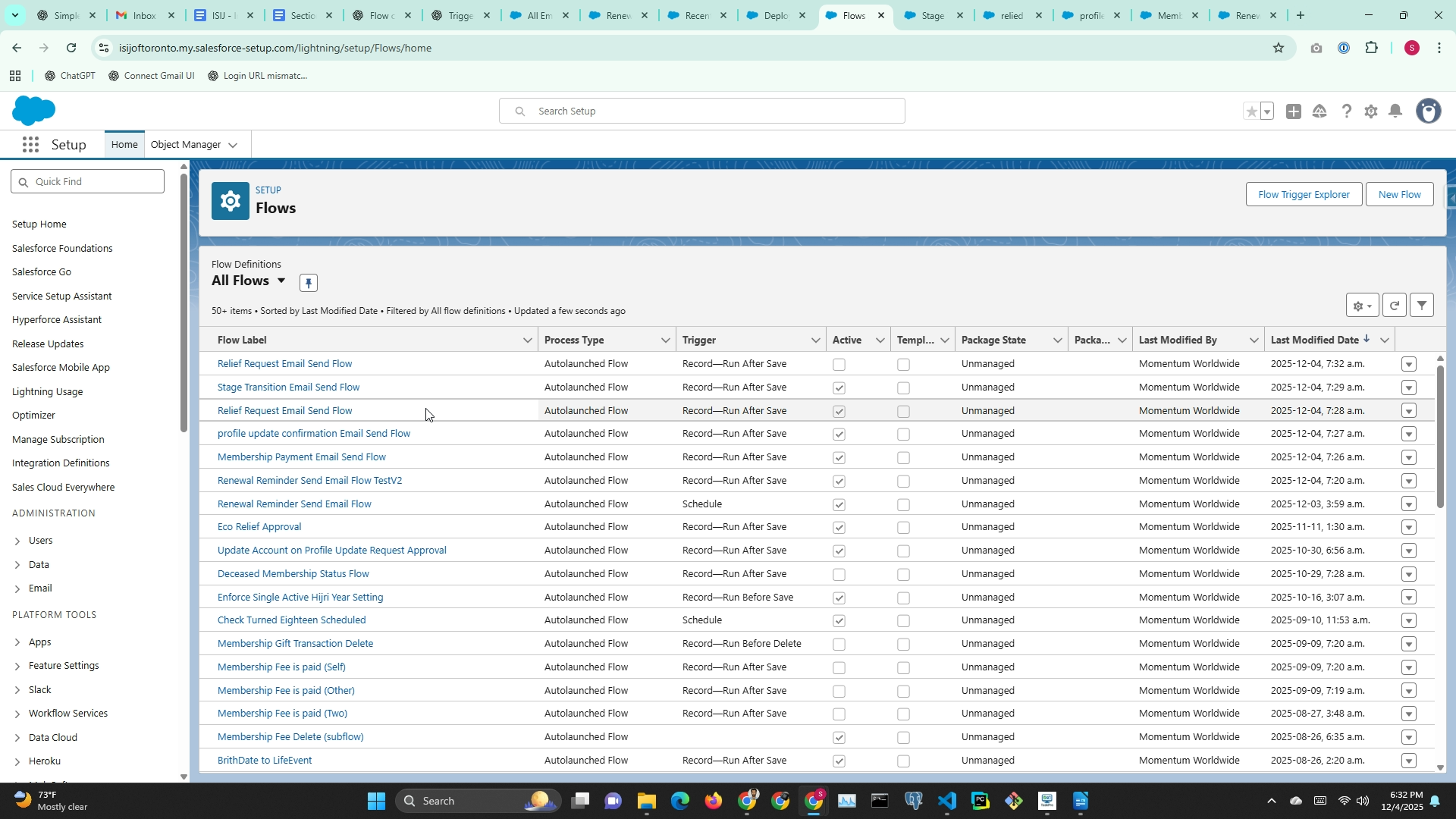Expand the Users section in sidebar
Screen dimensions: 1456x819
coord(17,541)
